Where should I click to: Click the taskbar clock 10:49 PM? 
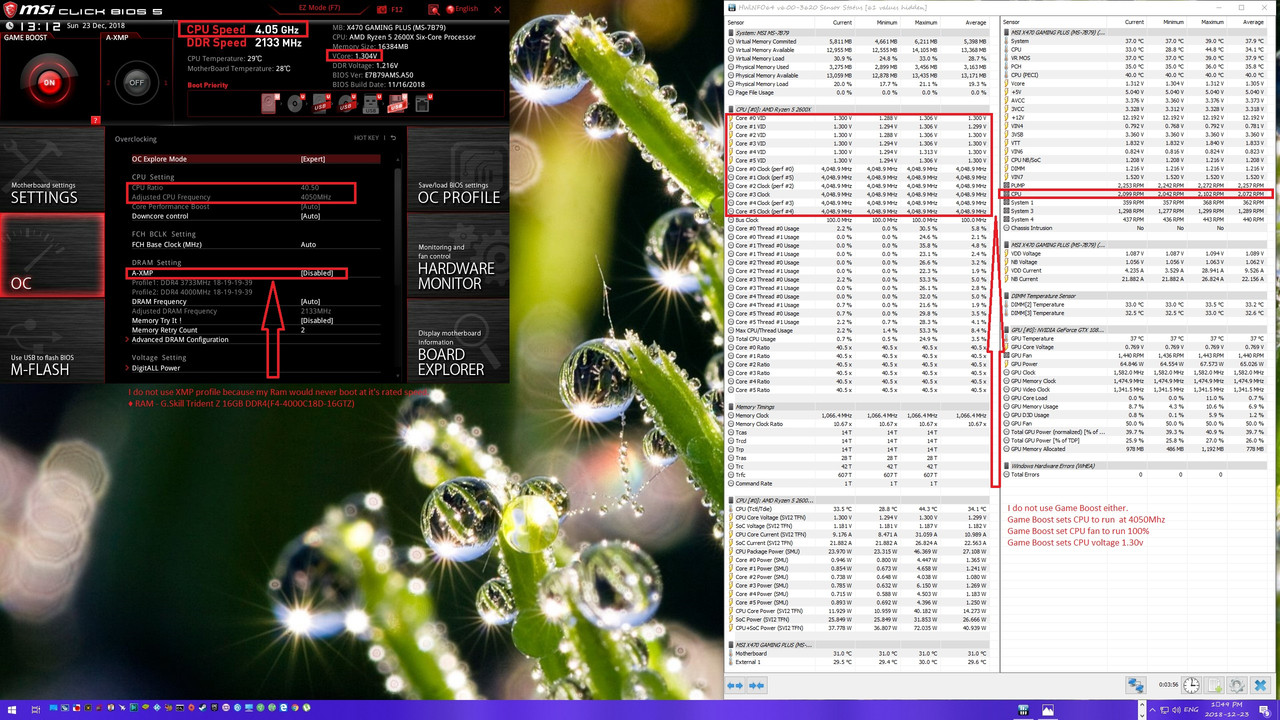coord(1226,710)
